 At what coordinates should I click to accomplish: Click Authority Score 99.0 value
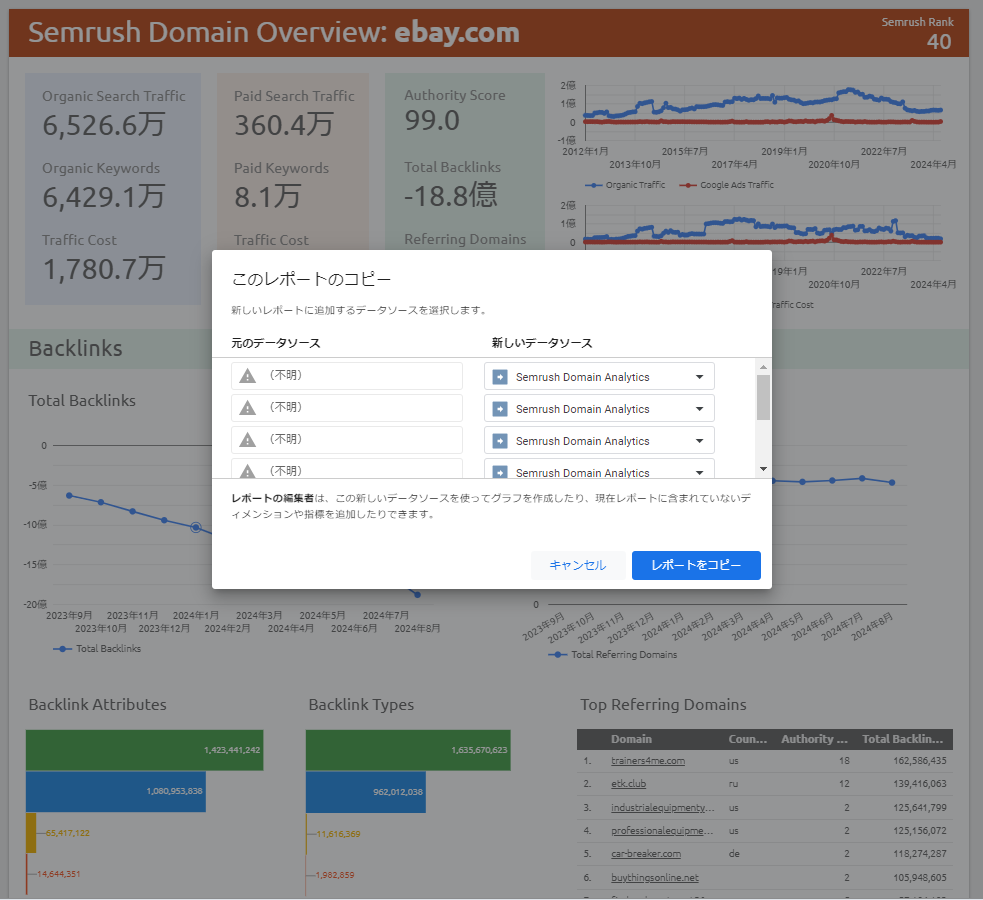coord(432,120)
